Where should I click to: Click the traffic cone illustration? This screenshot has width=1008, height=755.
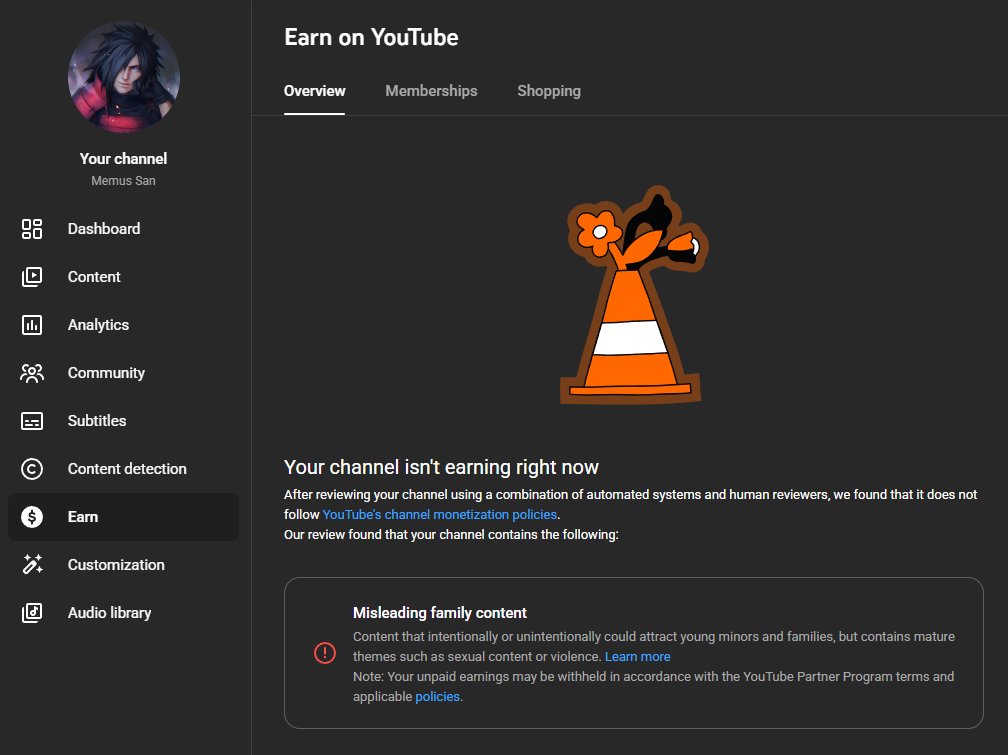click(633, 295)
